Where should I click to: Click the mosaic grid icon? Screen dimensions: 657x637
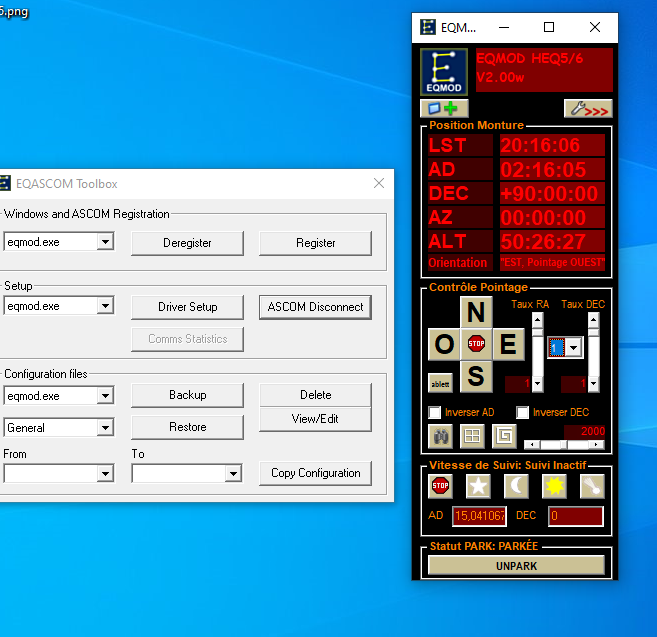472,436
